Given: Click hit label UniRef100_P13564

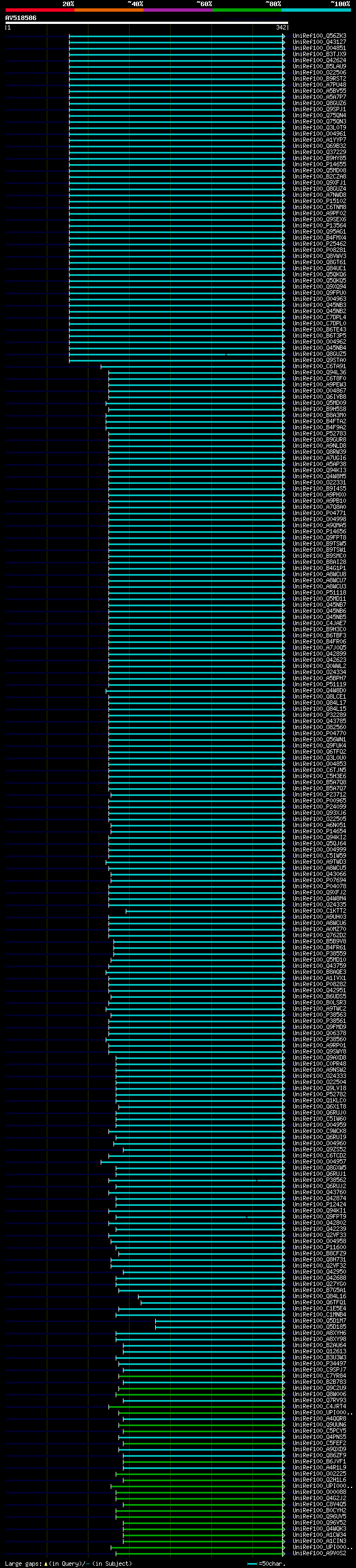Looking at the screenshot, I should pos(319,226).
